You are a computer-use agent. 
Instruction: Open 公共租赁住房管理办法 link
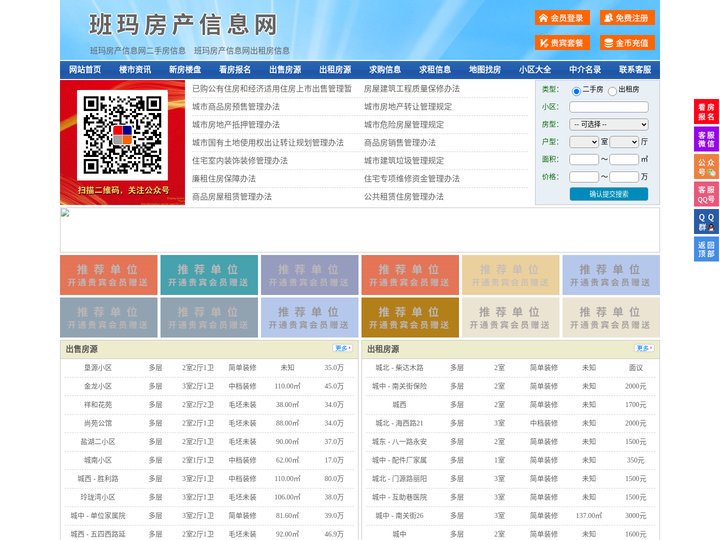pos(404,197)
